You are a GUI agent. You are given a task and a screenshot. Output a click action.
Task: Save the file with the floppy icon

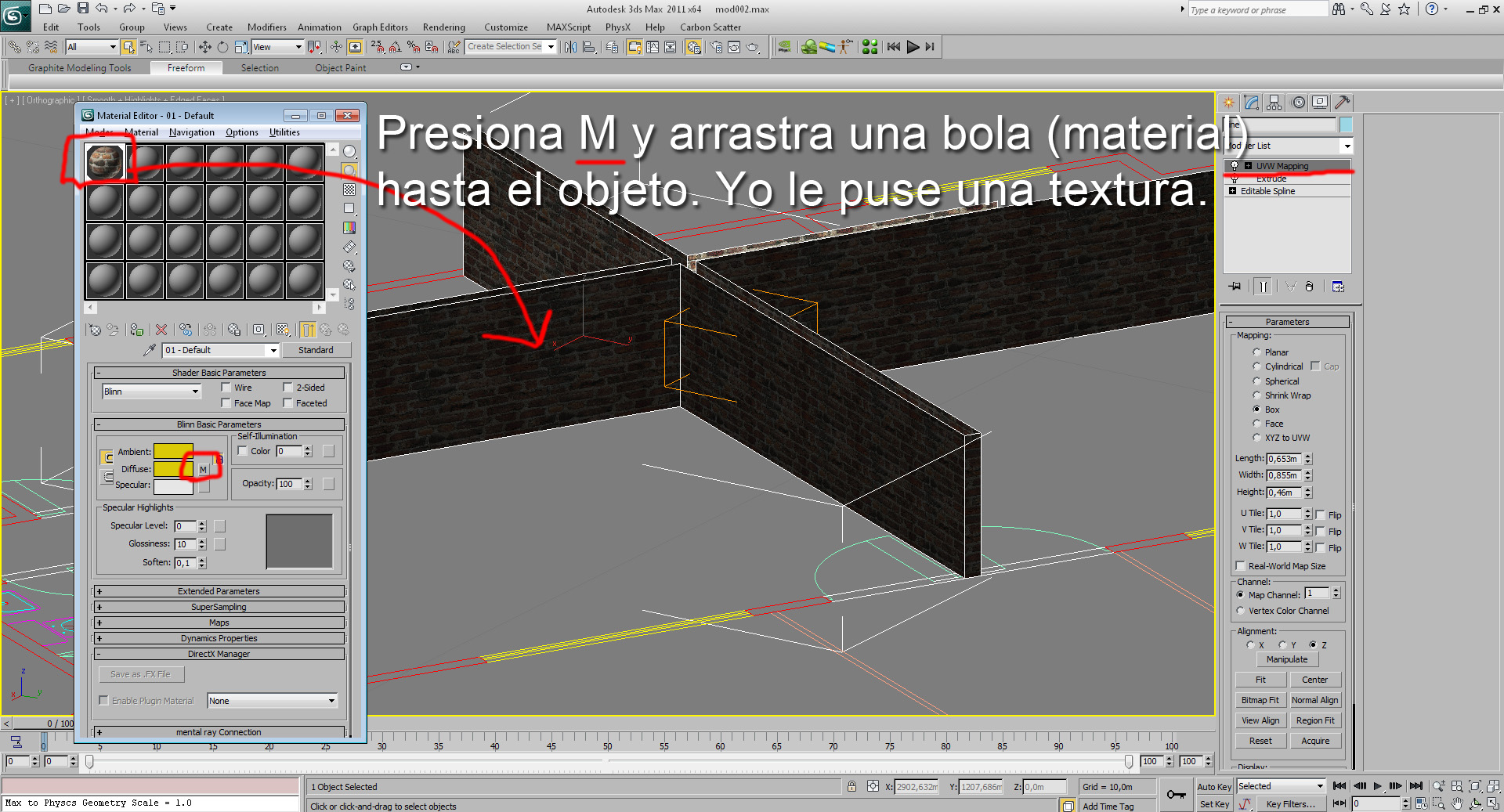pyautogui.click(x=82, y=9)
